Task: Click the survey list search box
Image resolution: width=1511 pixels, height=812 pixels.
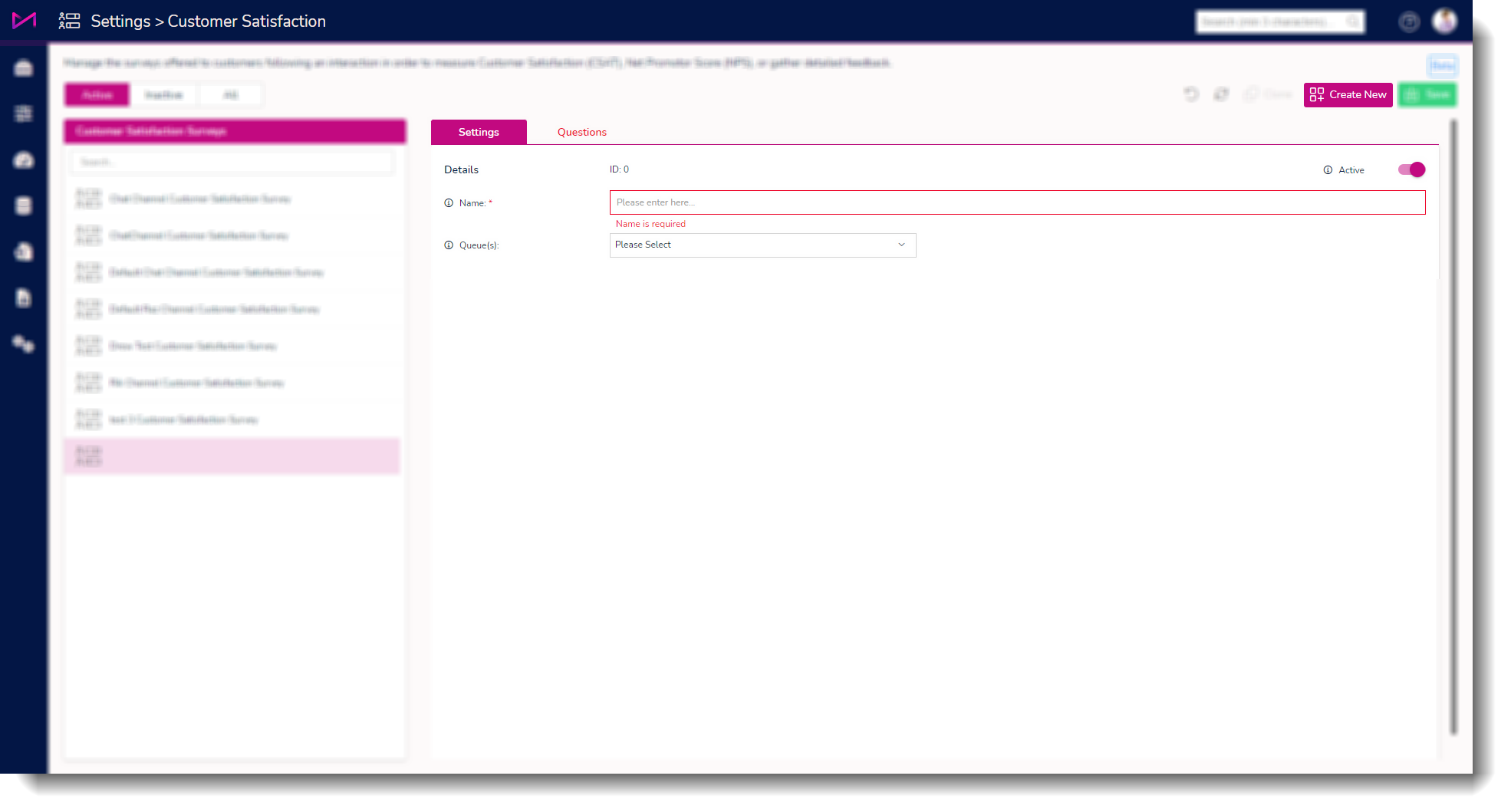Action: (233, 163)
